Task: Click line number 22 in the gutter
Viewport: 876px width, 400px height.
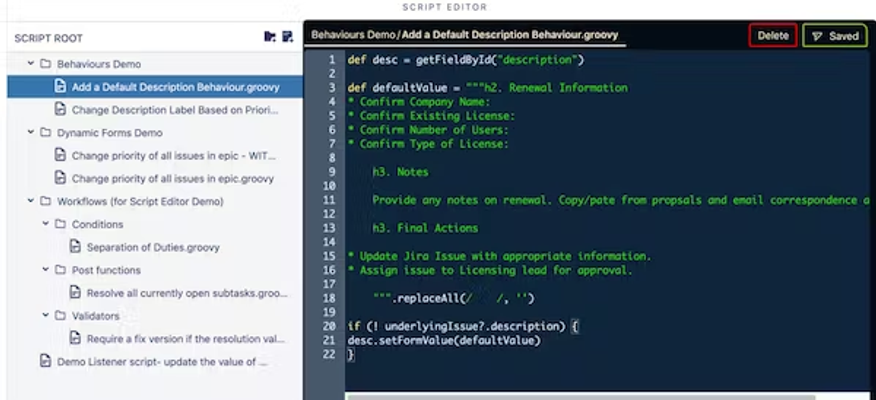Action: click(x=330, y=354)
